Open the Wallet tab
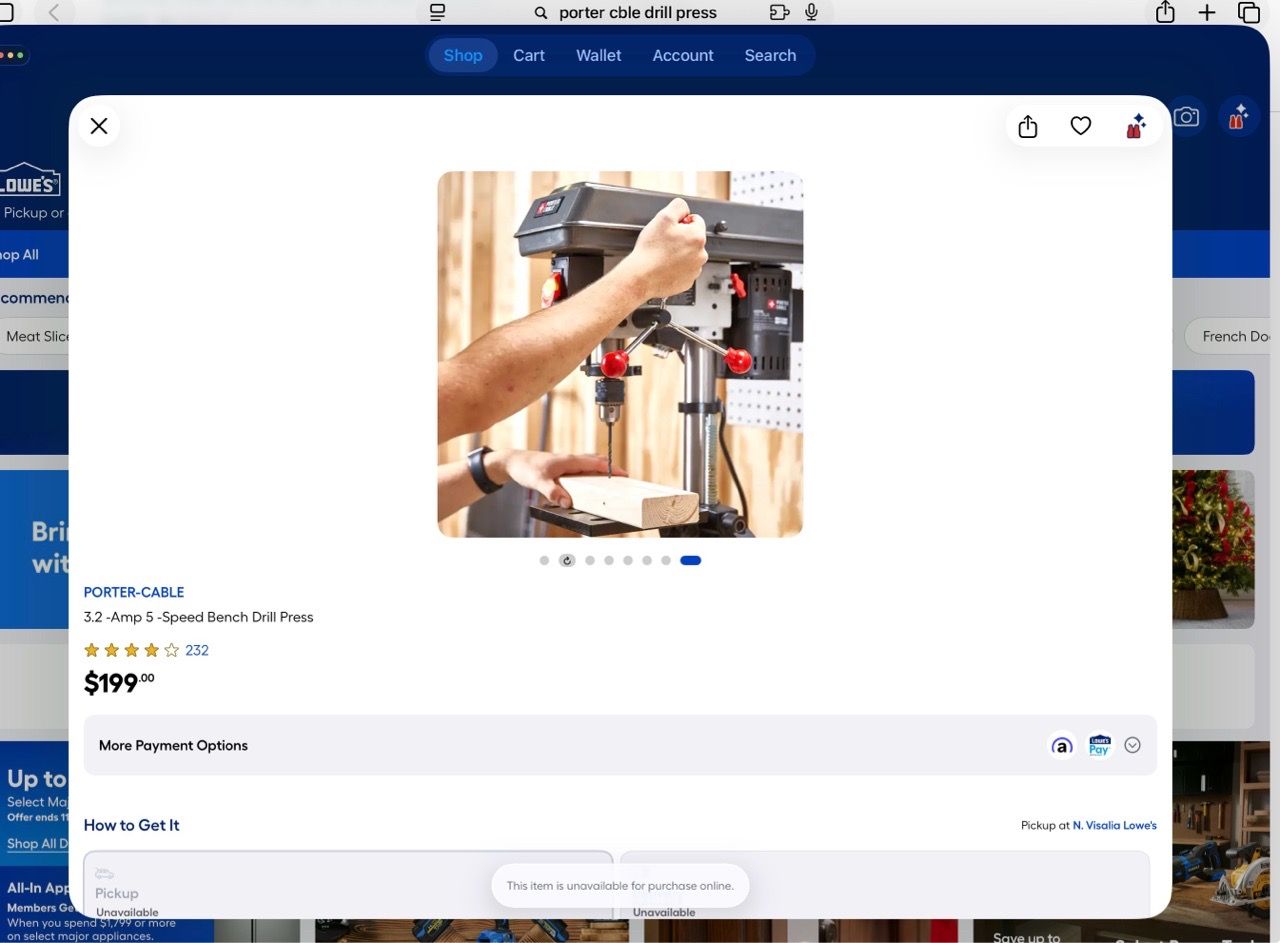This screenshot has height=943, width=1280. (x=599, y=55)
